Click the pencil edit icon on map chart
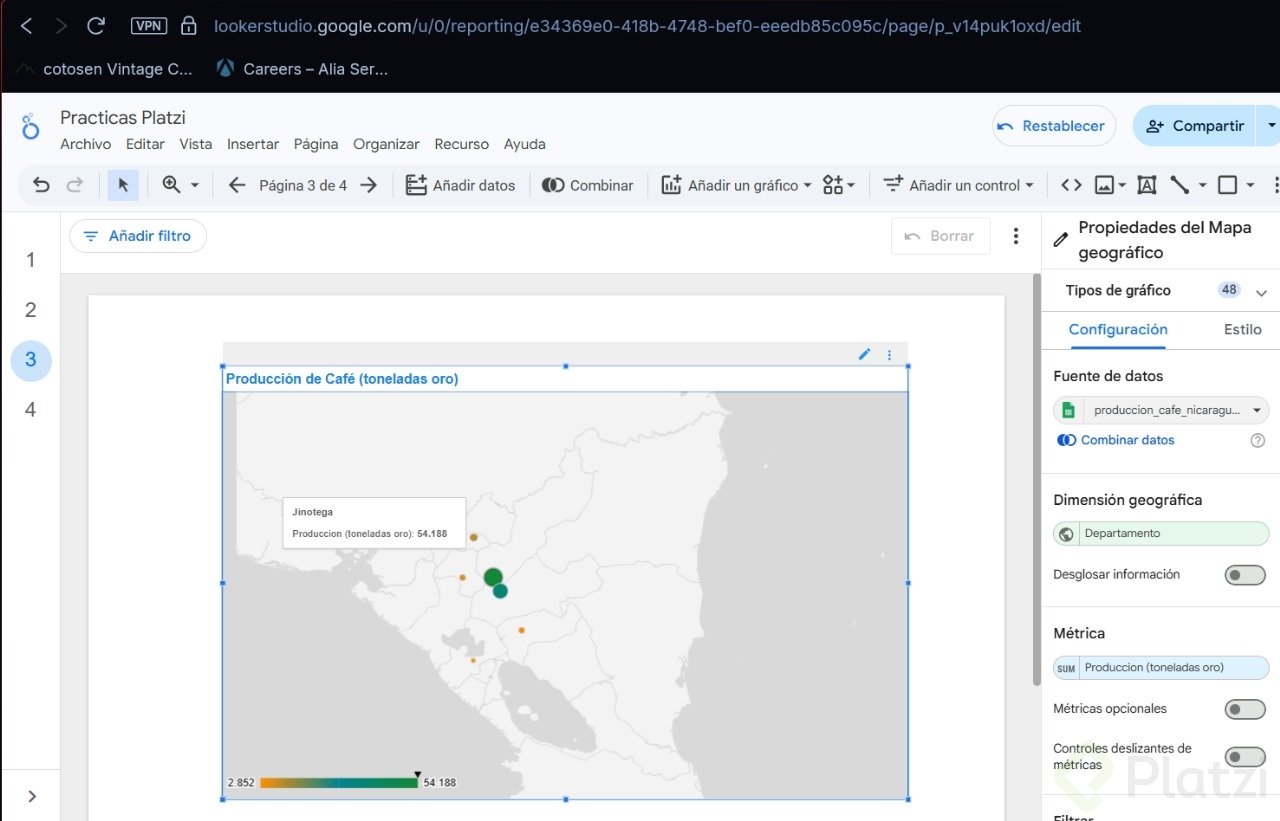 pyautogui.click(x=864, y=354)
